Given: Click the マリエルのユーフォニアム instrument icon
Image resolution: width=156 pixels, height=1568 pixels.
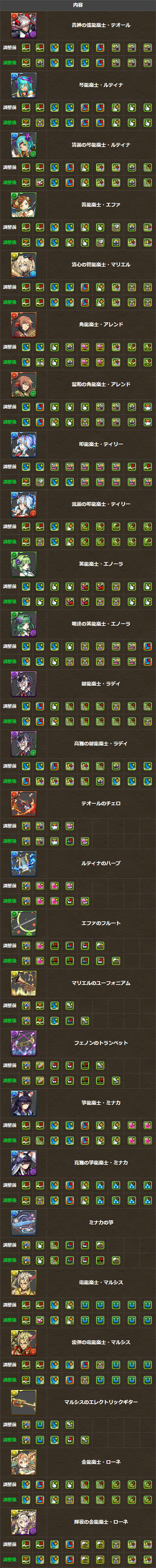Looking at the screenshot, I should point(23,983).
